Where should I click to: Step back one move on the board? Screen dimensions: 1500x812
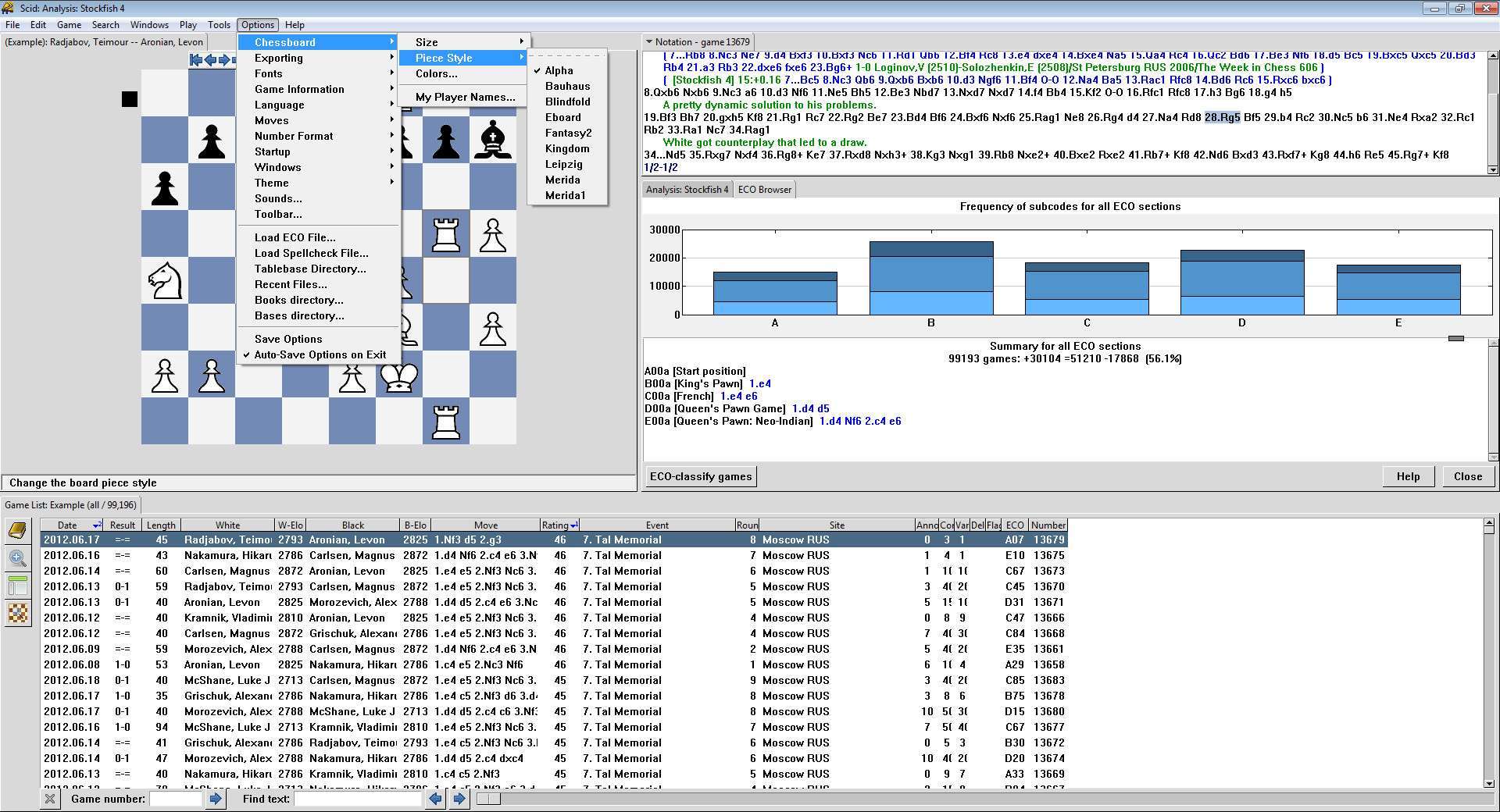tap(210, 59)
